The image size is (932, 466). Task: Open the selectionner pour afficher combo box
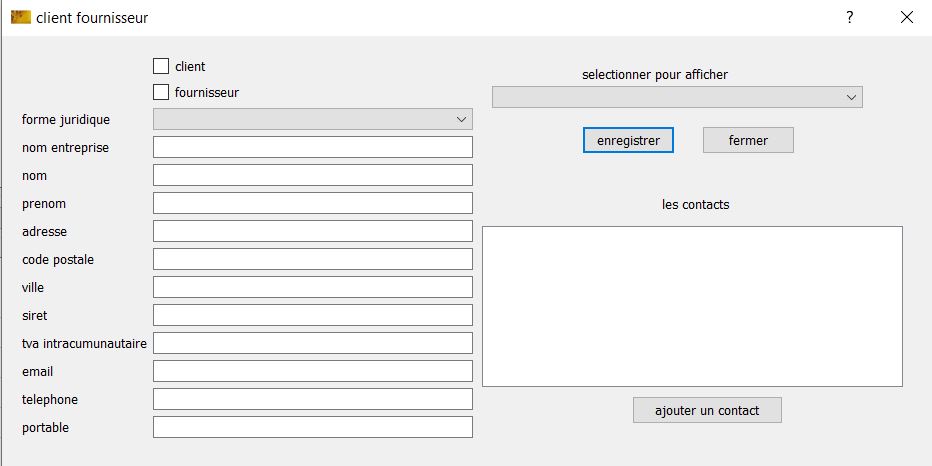[677, 97]
